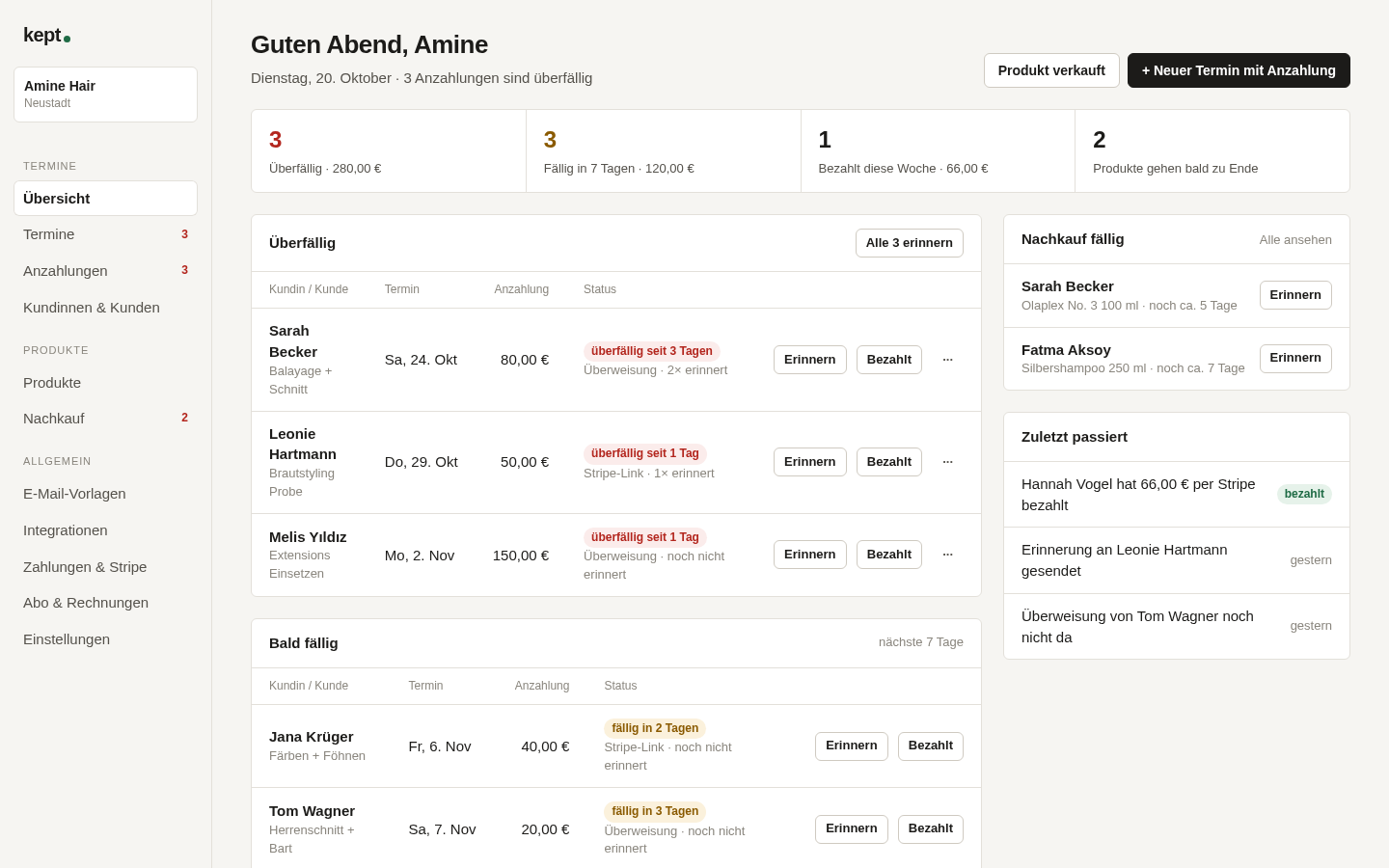Mark Leonie Hartmann's deposit as Bezahlt
1389x868 pixels.
(x=889, y=462)
